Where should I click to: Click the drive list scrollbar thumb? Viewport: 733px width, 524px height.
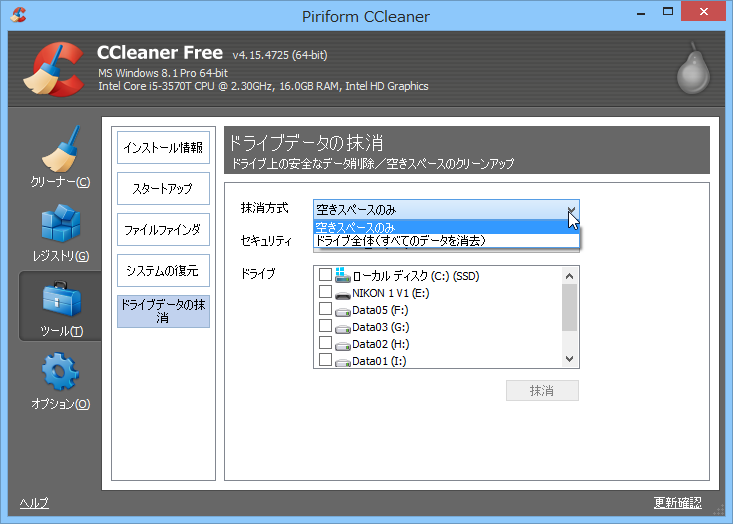pos(569,308)
